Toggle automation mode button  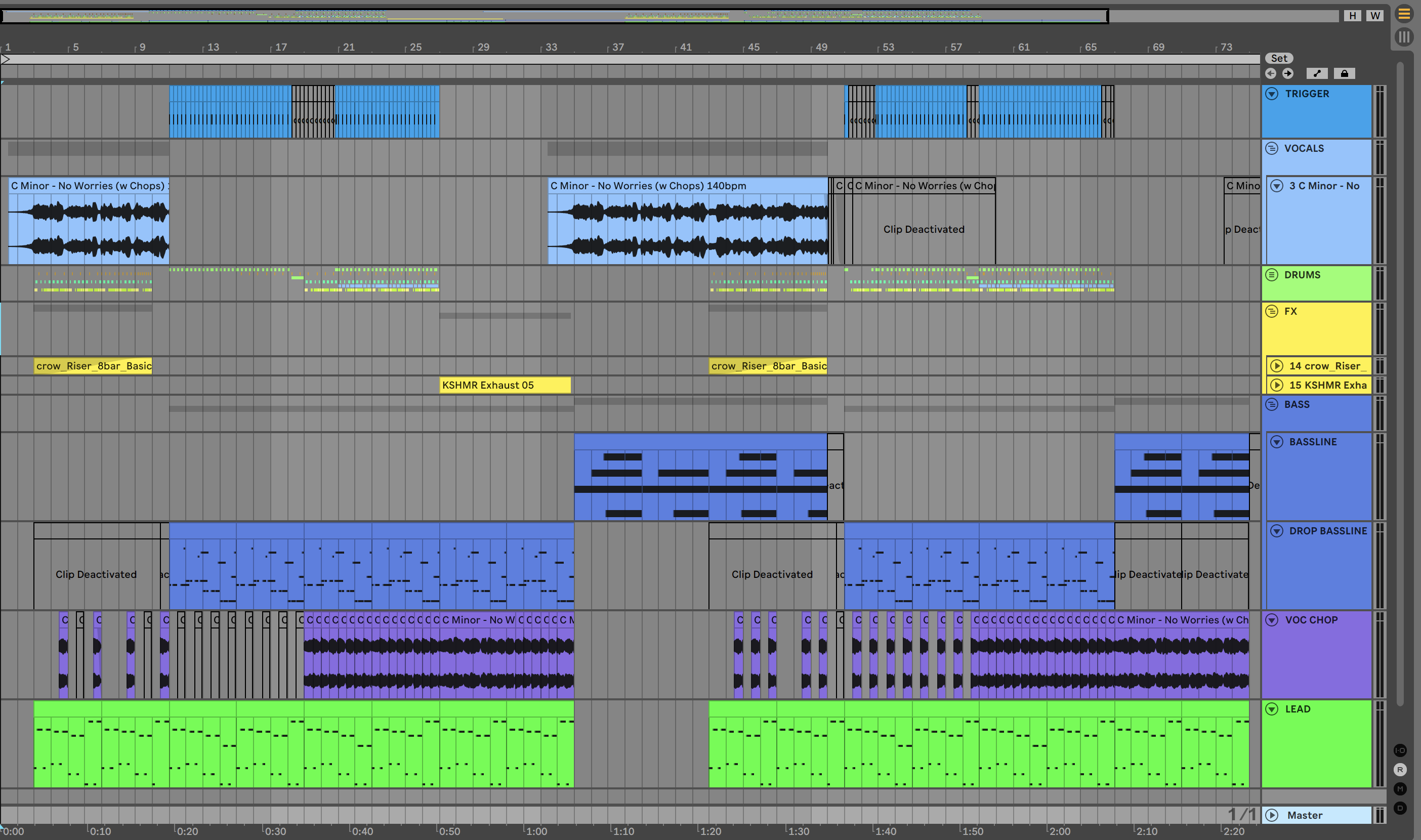pyautogui.click(x=1317, y=73)
